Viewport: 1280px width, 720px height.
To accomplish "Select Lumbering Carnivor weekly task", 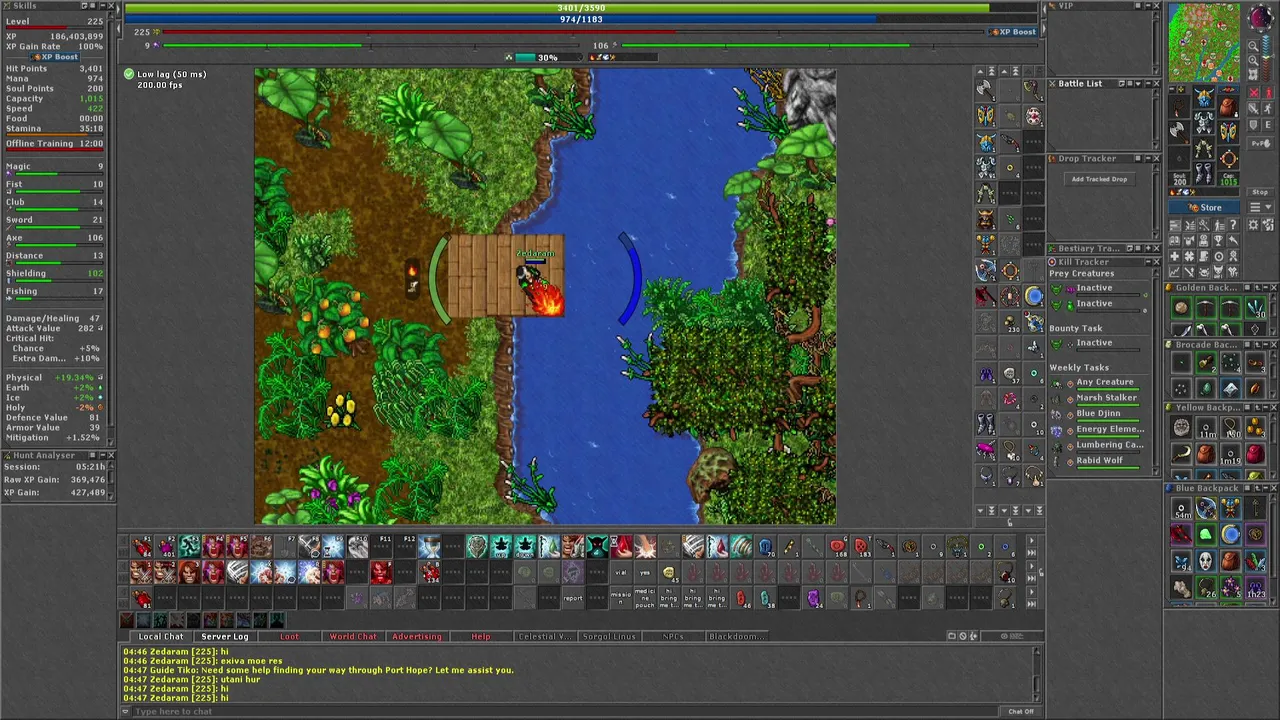I will pyautogui.click(x=1109, y=445).
